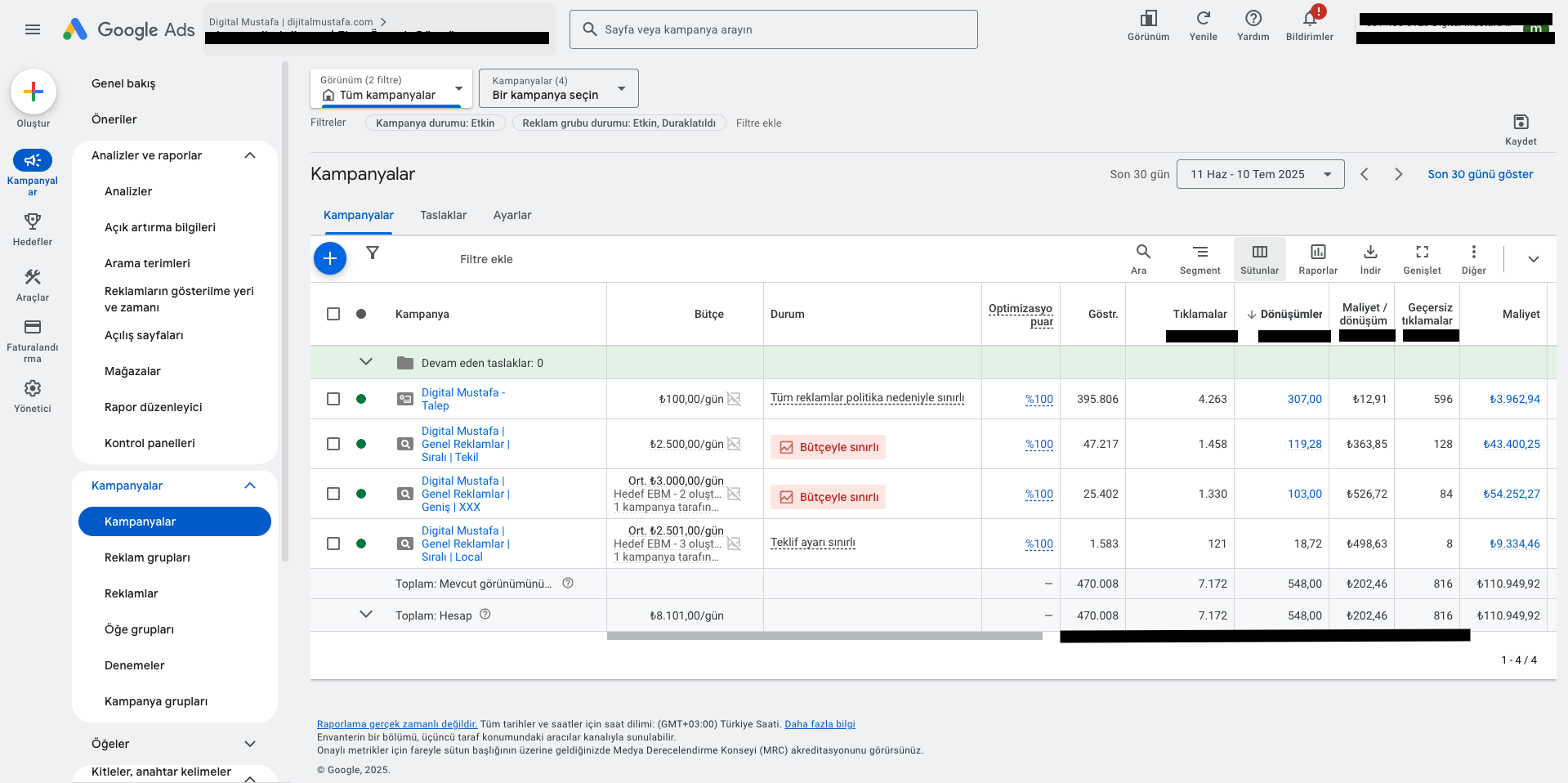1568x783 pixels.
Task: Click Daha fazla bilgi link
Action: [x=820, y=724]
